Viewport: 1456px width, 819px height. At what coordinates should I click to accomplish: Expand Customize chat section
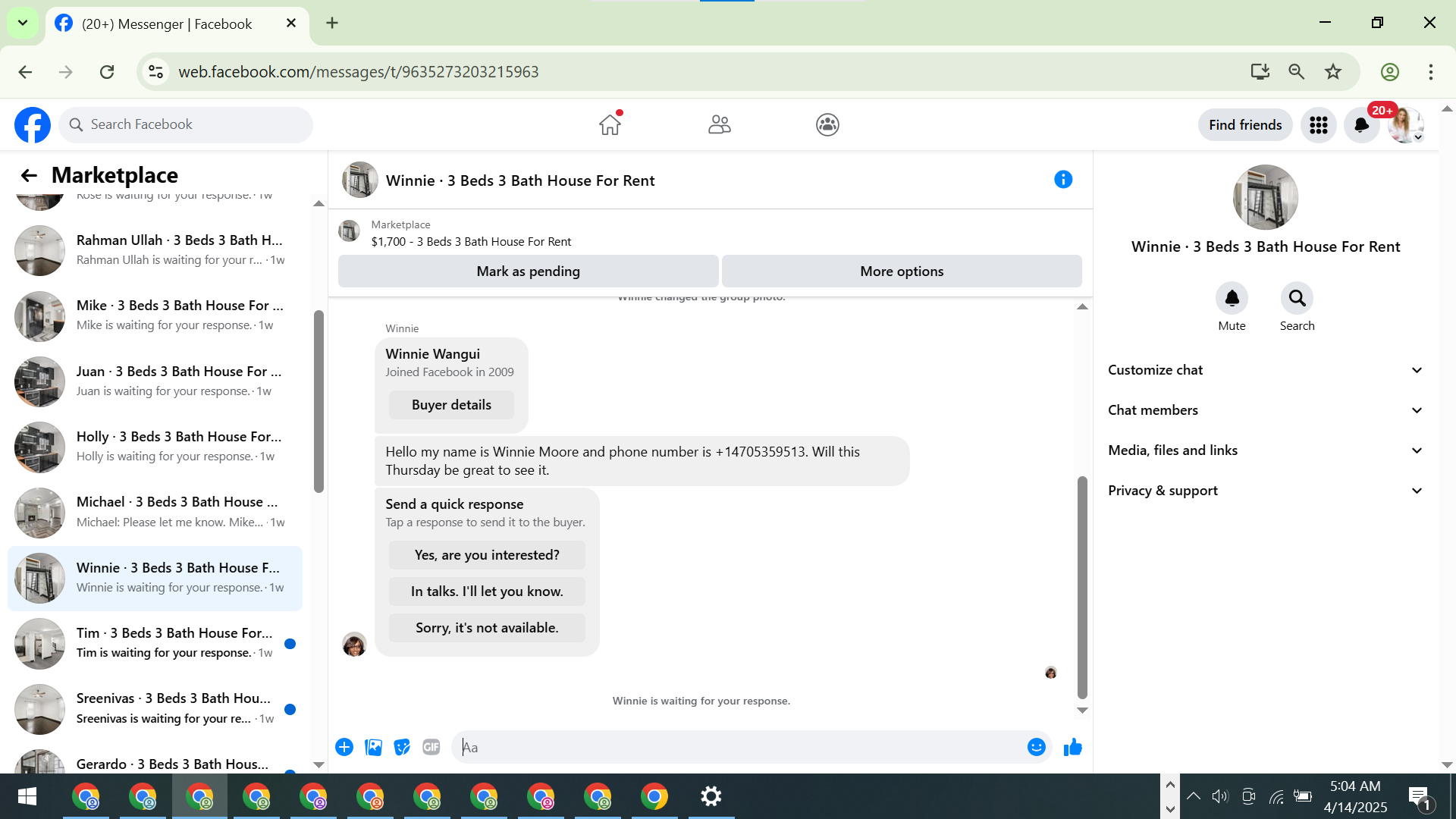1265,370
